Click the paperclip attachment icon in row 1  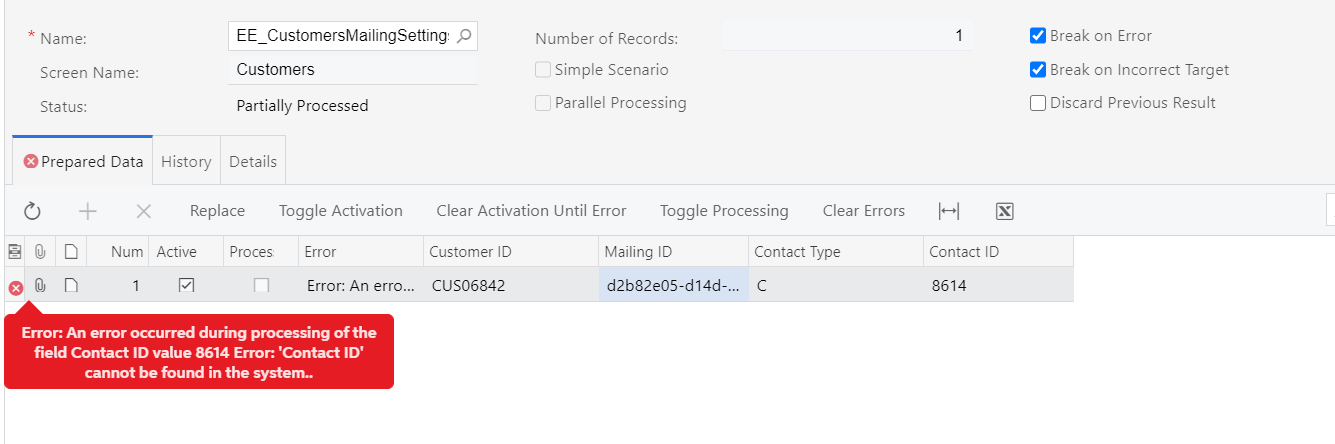coord(40,285)
